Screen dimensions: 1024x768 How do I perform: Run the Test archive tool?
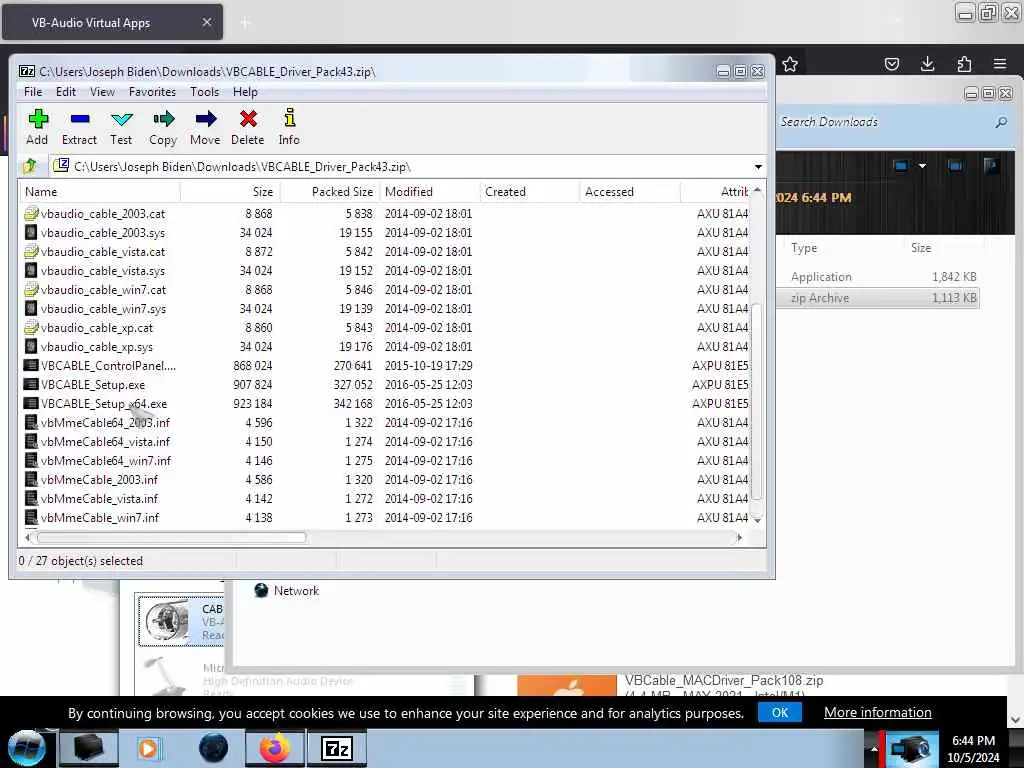121,127
